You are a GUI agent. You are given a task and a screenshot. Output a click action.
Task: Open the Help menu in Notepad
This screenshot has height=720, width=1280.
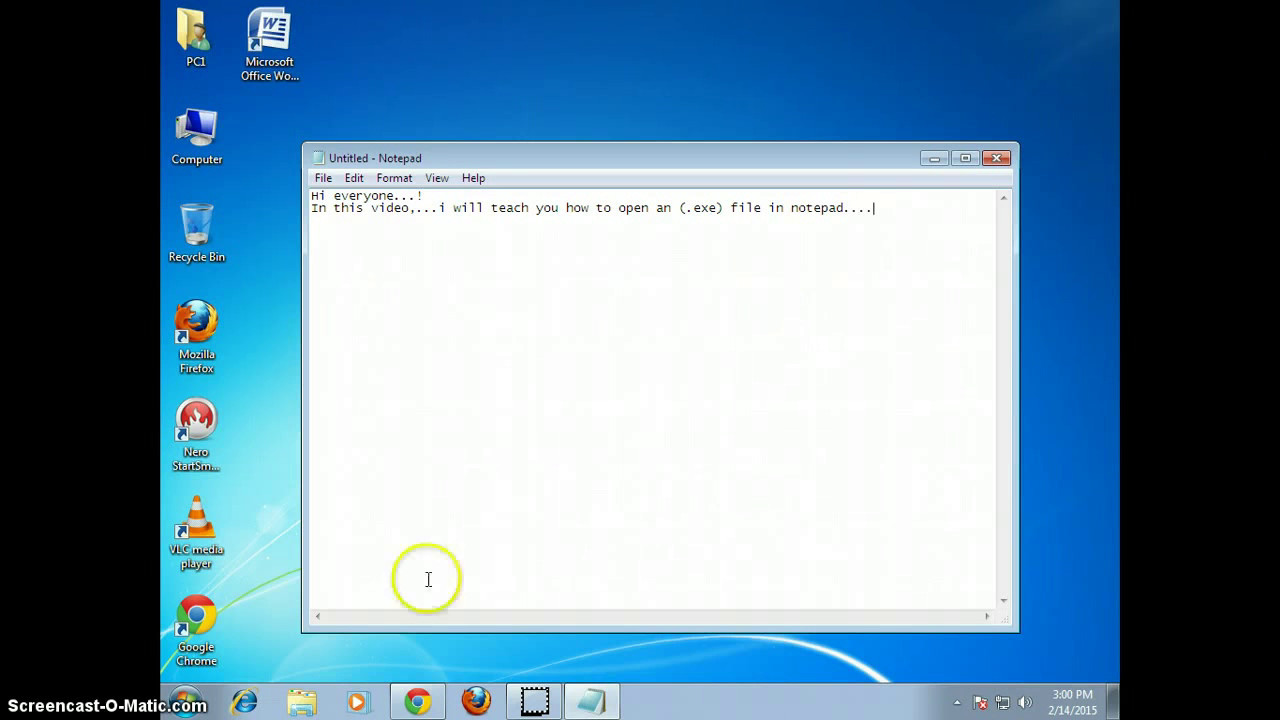[x=473, y=178]
